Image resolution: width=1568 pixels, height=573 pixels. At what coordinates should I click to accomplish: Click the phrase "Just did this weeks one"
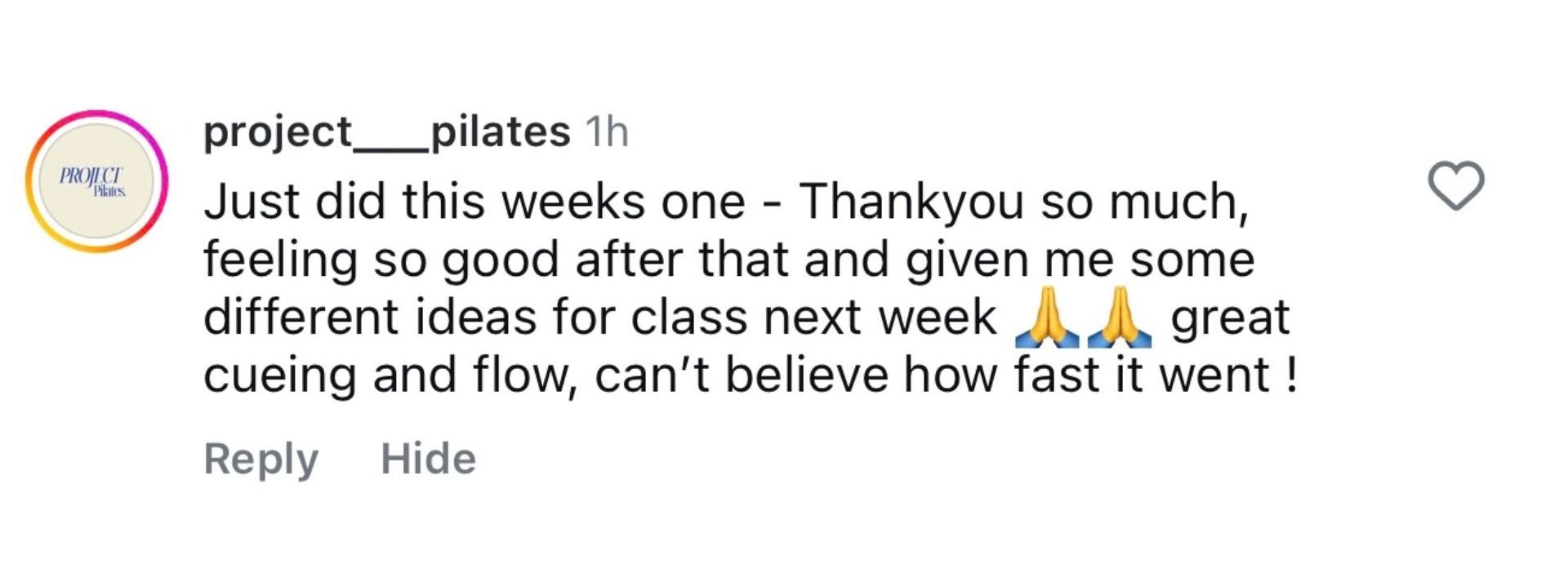474,202
